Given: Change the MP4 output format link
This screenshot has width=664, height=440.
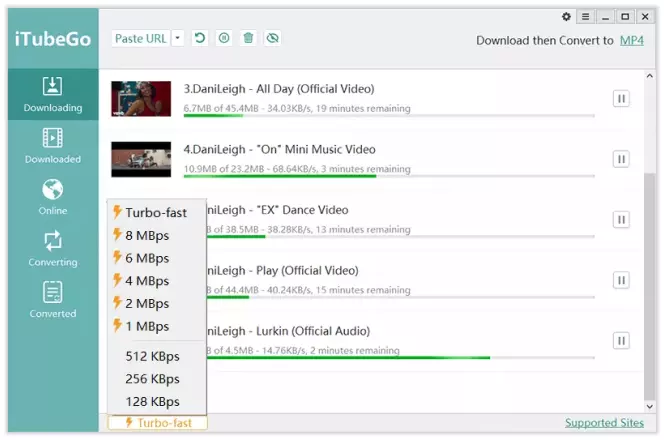Looking at the screenshot, I should (x=631, y=41).
